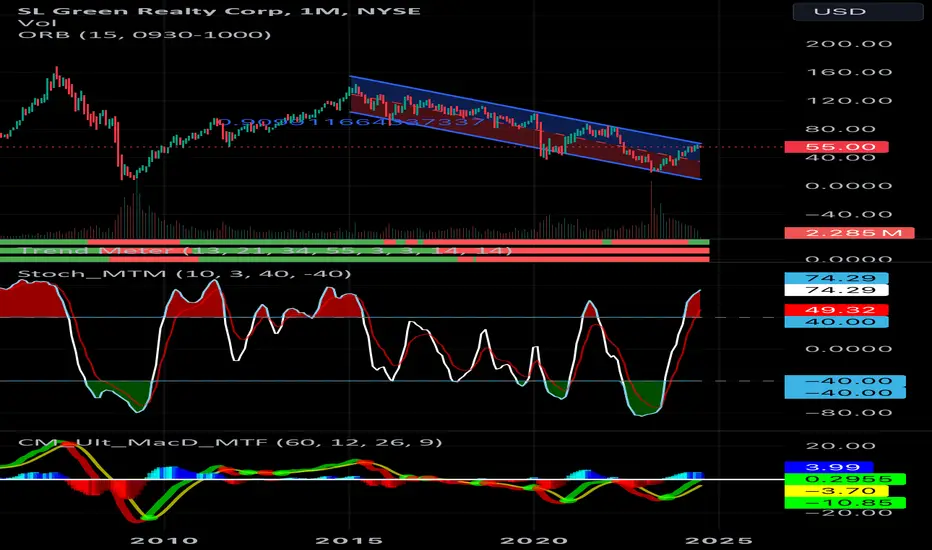The height and width of the screenshot is (550, 932).
Task: Select the blue 74.29 stochastic value
Action: click(836, 278)
